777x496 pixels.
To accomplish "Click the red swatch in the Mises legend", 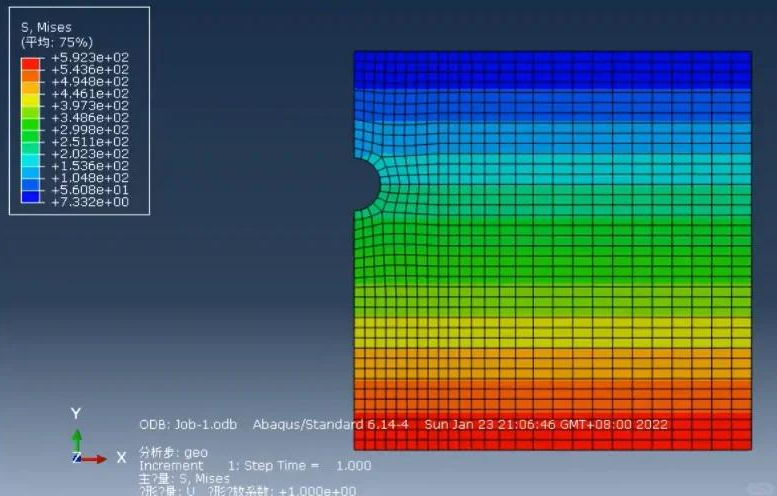I will (x=30, y=63).
